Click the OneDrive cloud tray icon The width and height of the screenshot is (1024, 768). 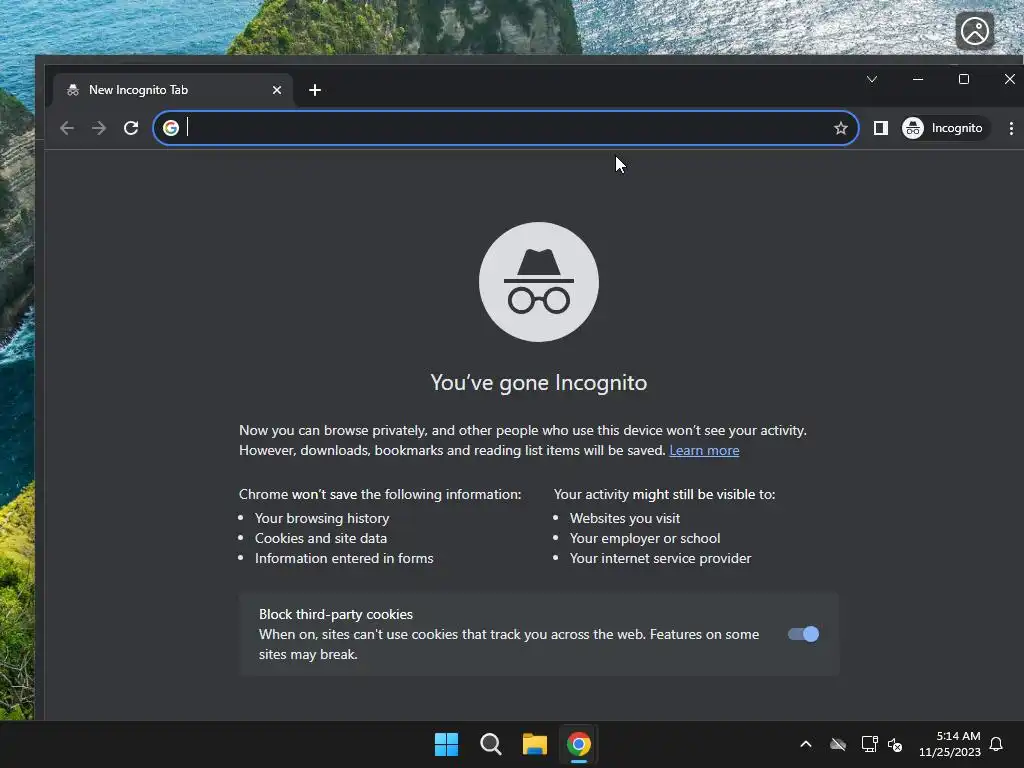point(838,744)
